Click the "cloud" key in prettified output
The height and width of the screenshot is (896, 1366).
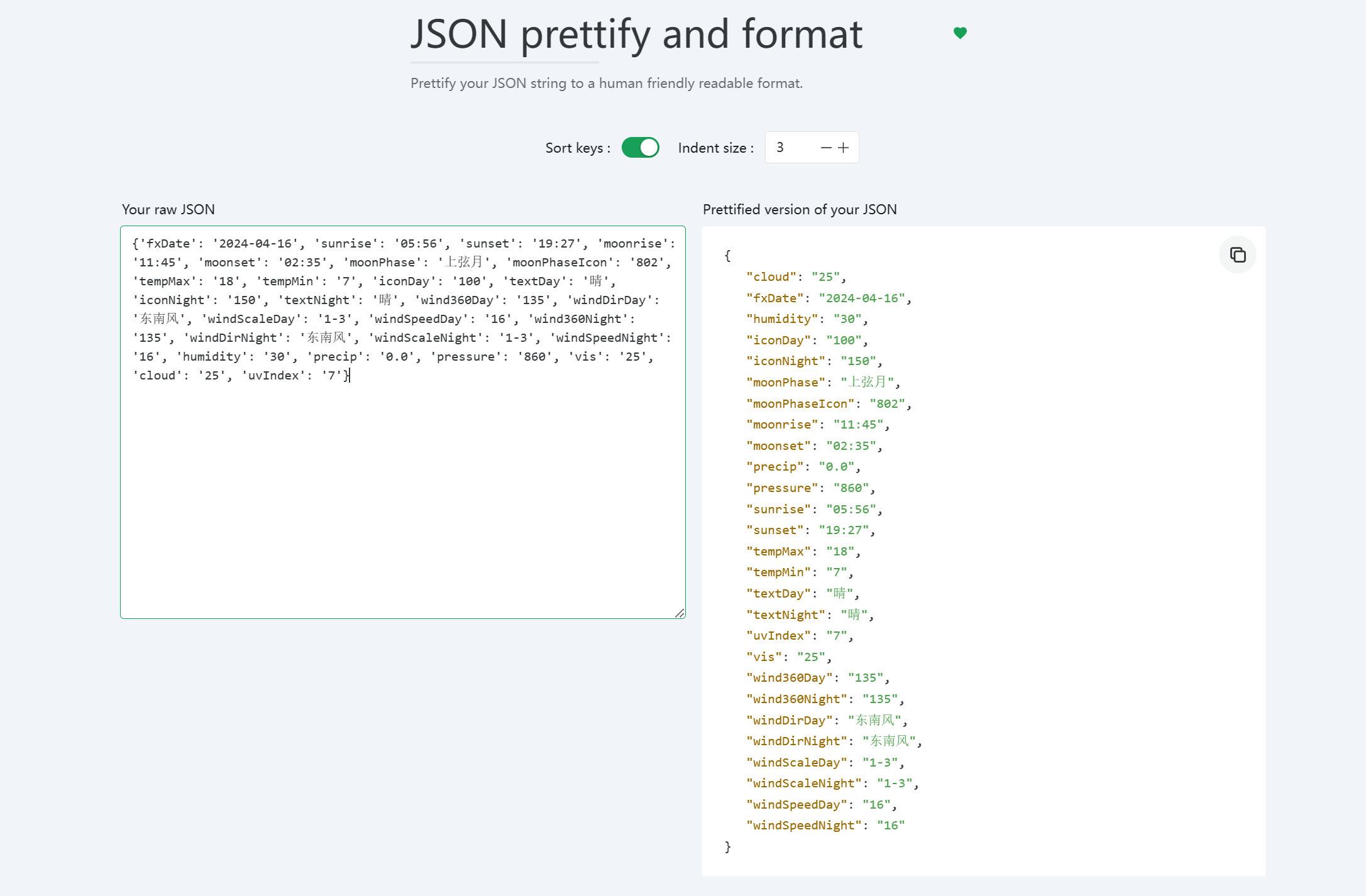pos(771,277)
